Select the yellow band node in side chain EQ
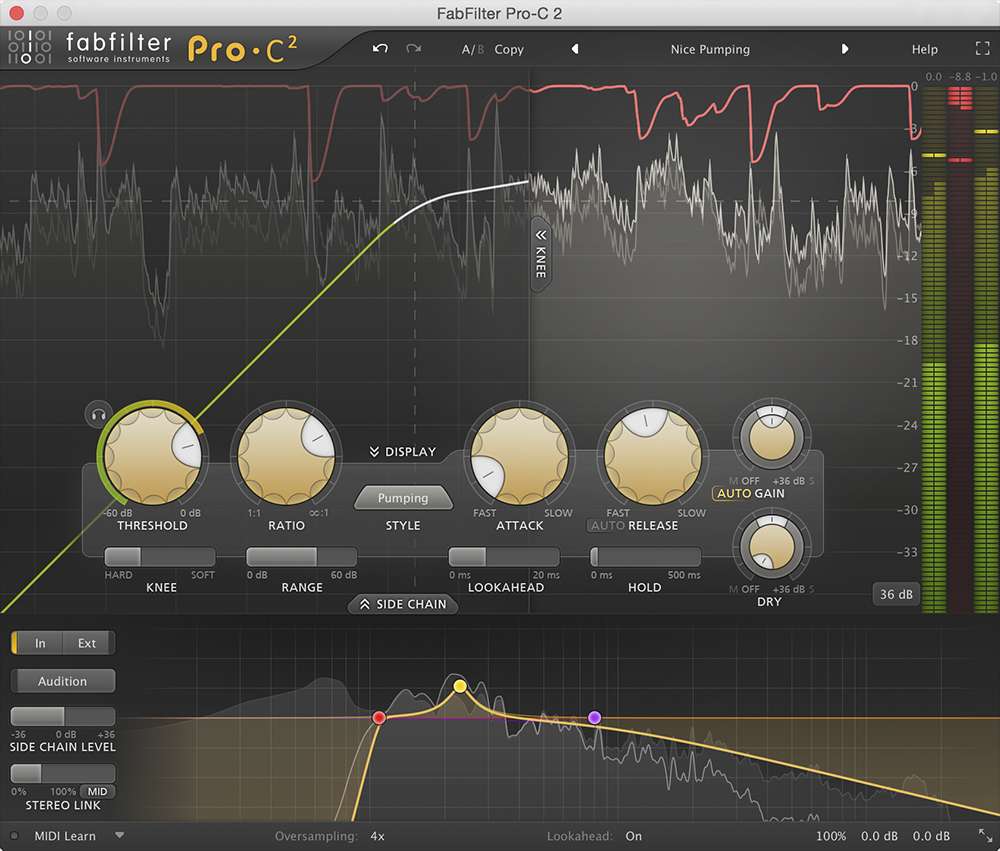This screenshot has width=1000, height=851. [x=460, y=686]
